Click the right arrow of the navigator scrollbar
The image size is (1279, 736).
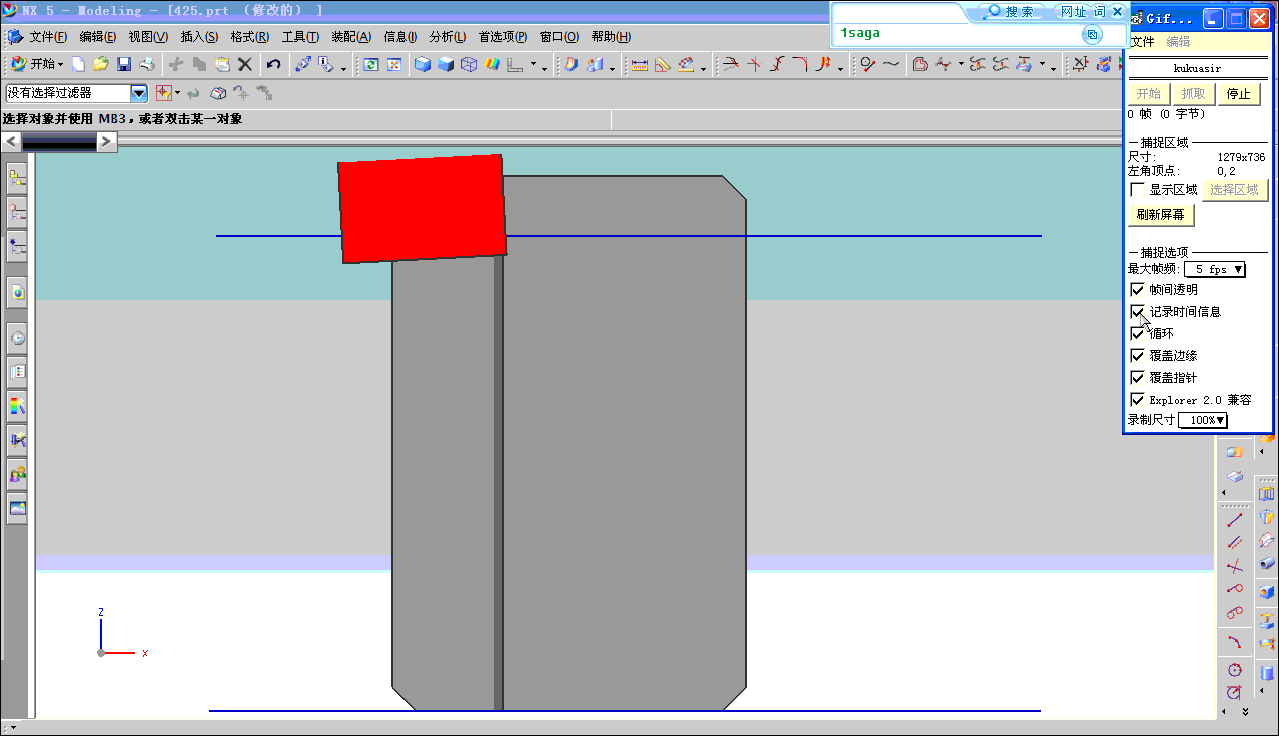(x=107, y=142)
